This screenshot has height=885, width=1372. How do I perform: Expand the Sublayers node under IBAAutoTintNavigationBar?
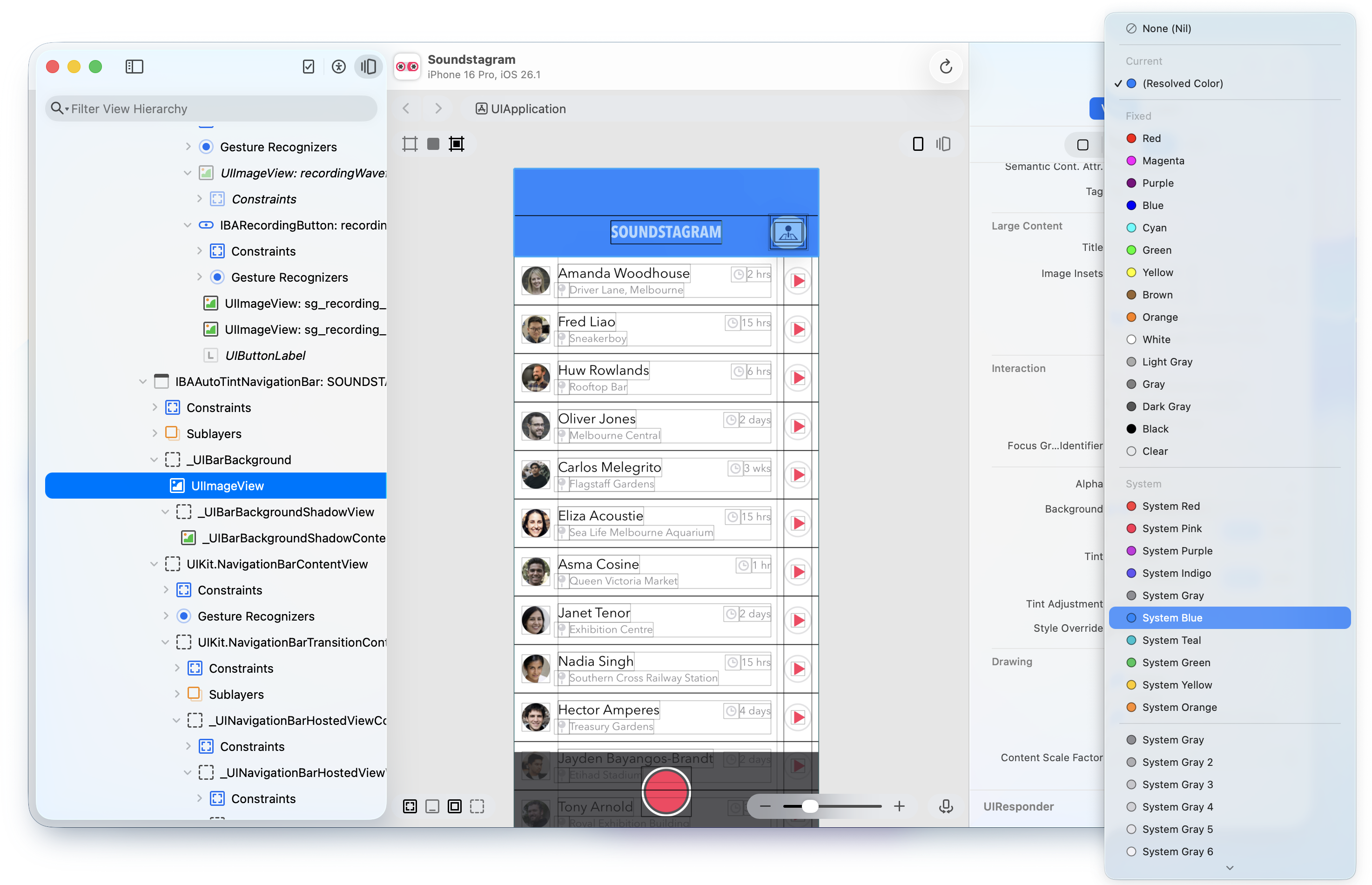click(x=154, y=434)
